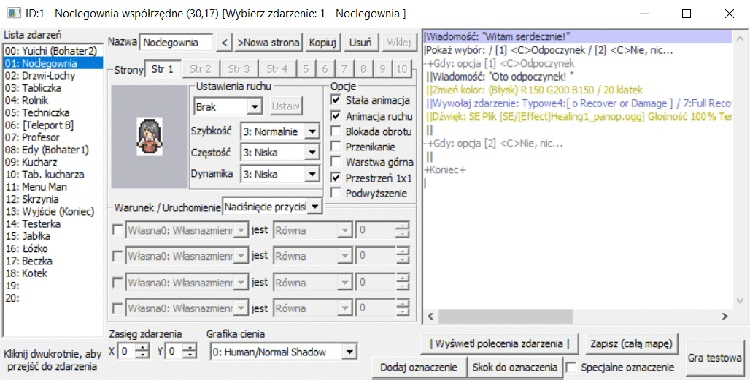Expand the Grafika cienia shadow dropdown
The width and height of the screenshot is (750, 380).
coord(350,353)
